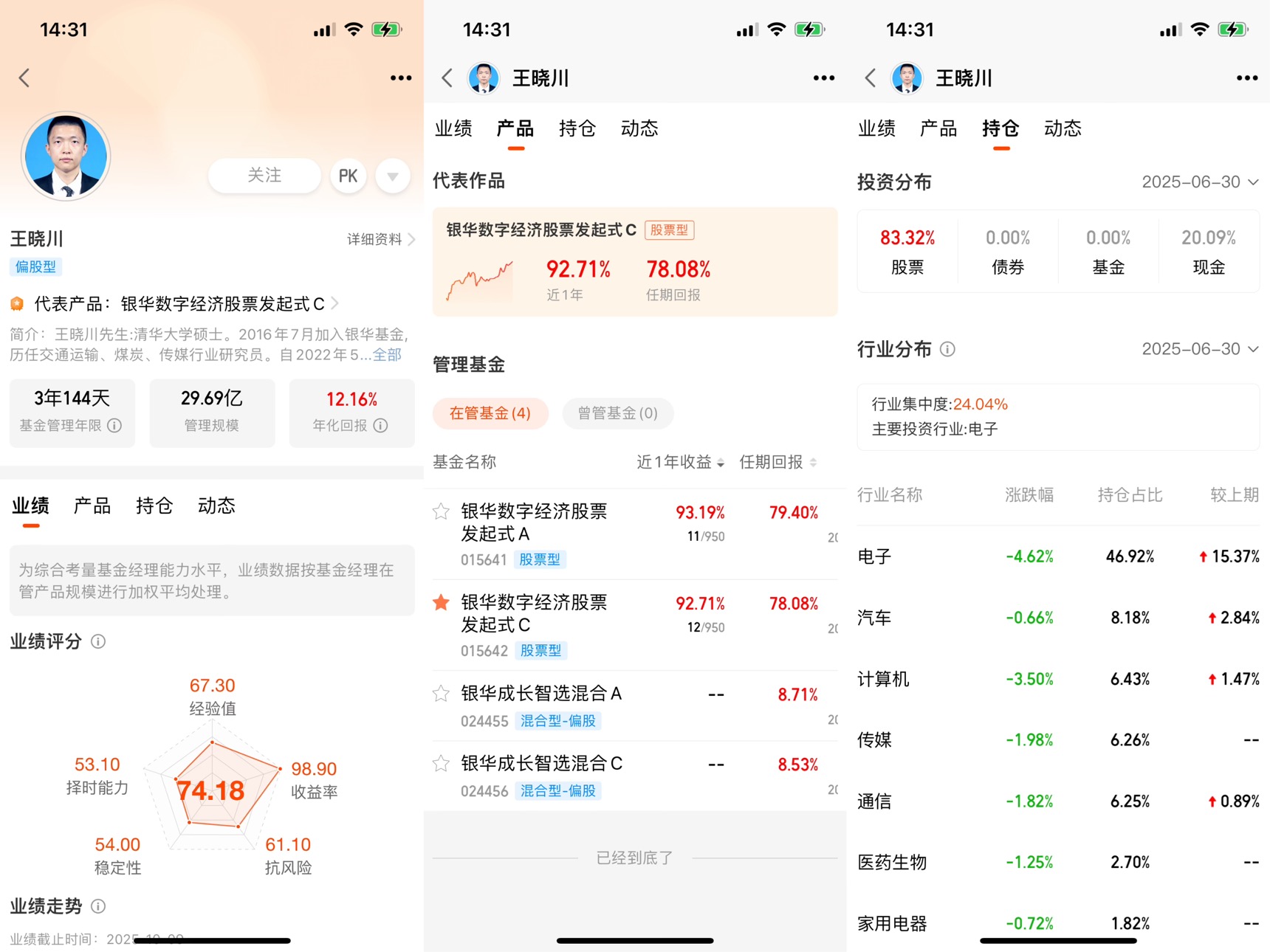Viewport: 1270px width, 952px height.
Task: Tap the 29.69亿 管理规模 card
Action: click(x=212, y=413)
